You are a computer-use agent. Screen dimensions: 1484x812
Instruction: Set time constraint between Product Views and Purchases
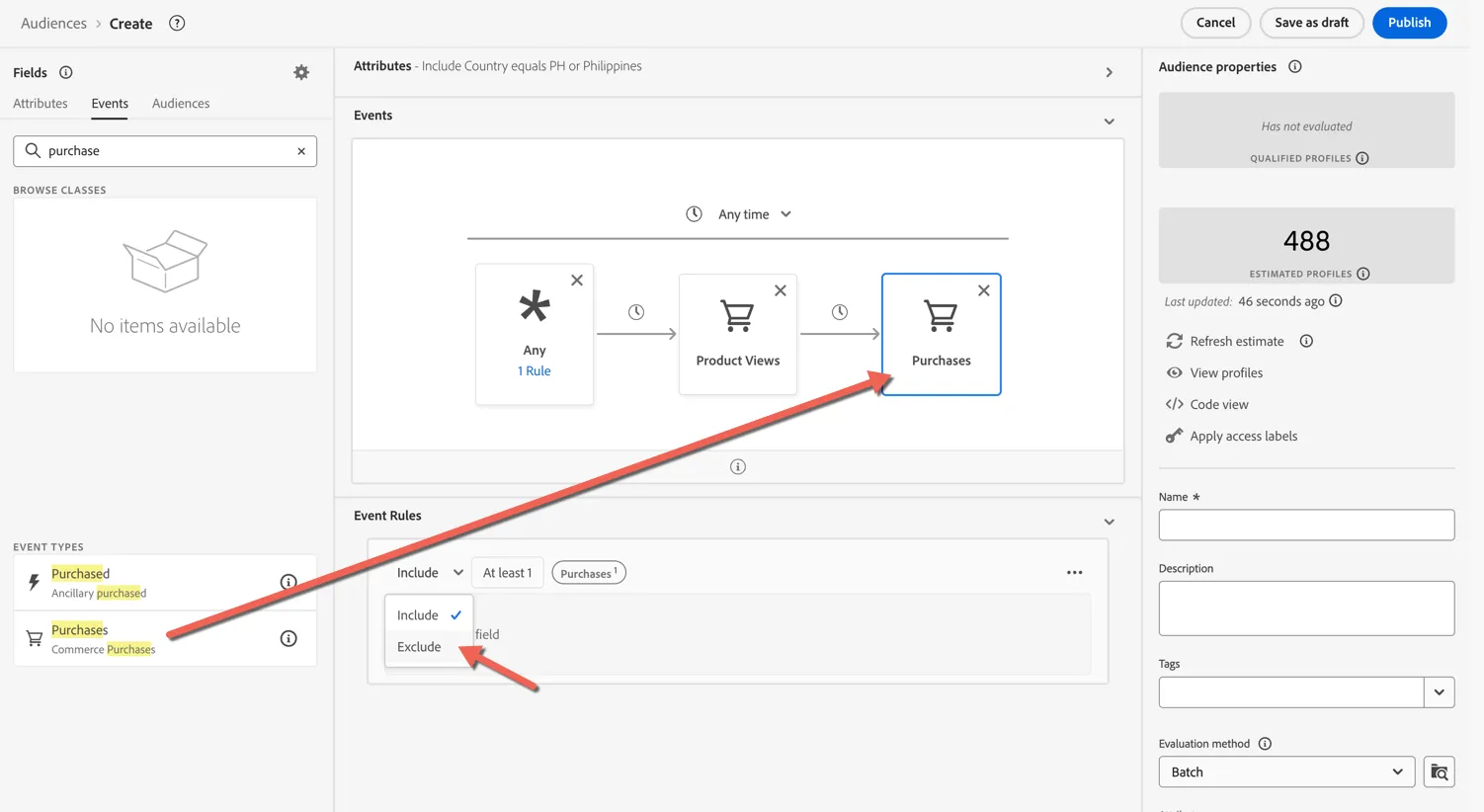840,312
